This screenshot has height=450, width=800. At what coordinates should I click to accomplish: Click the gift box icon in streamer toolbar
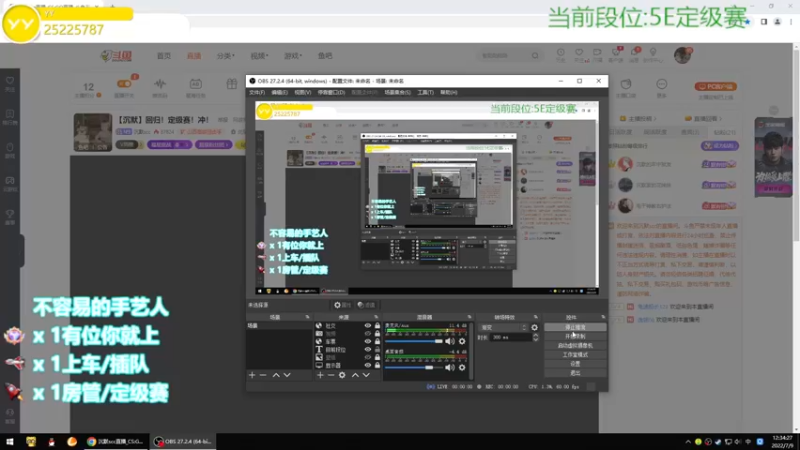pyautogui.click(x=232, y=84)
